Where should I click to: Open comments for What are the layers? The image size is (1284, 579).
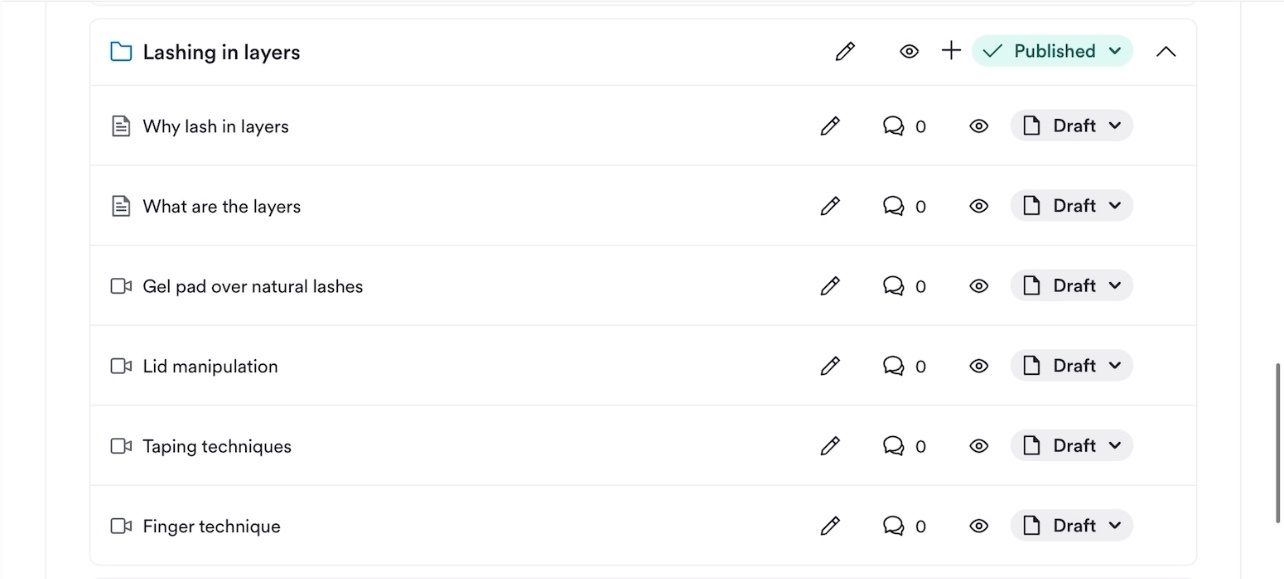tap(903, 206)
